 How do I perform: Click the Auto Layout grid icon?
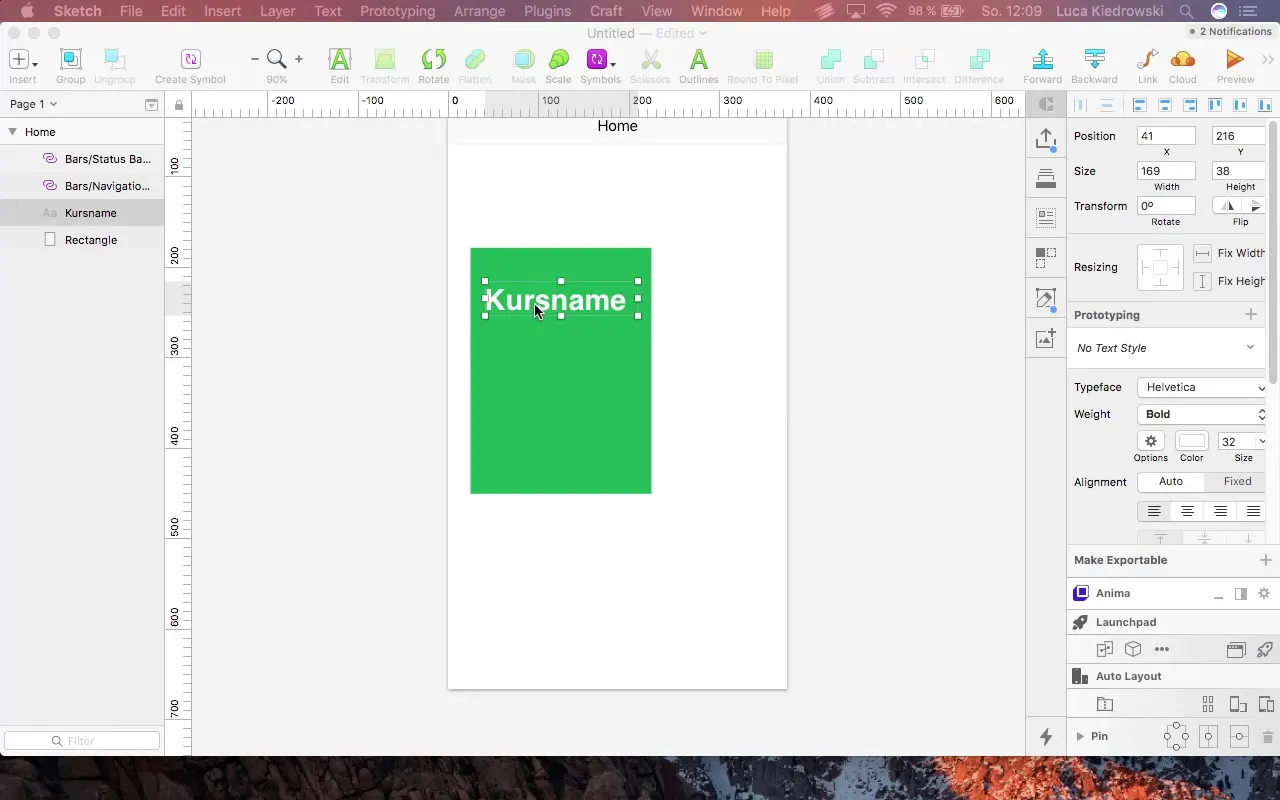1208,704
